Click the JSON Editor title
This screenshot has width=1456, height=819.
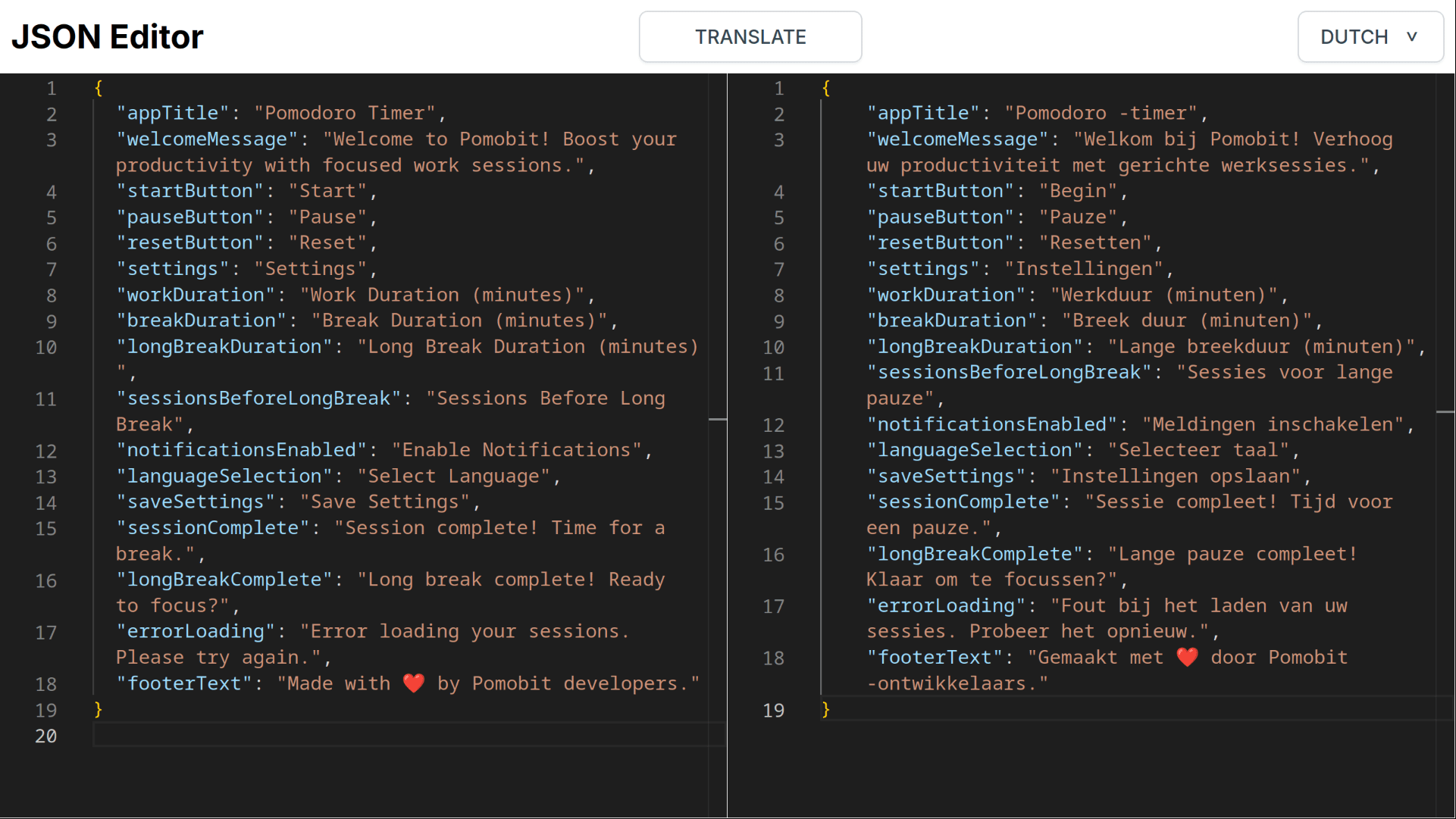point(107,36)
